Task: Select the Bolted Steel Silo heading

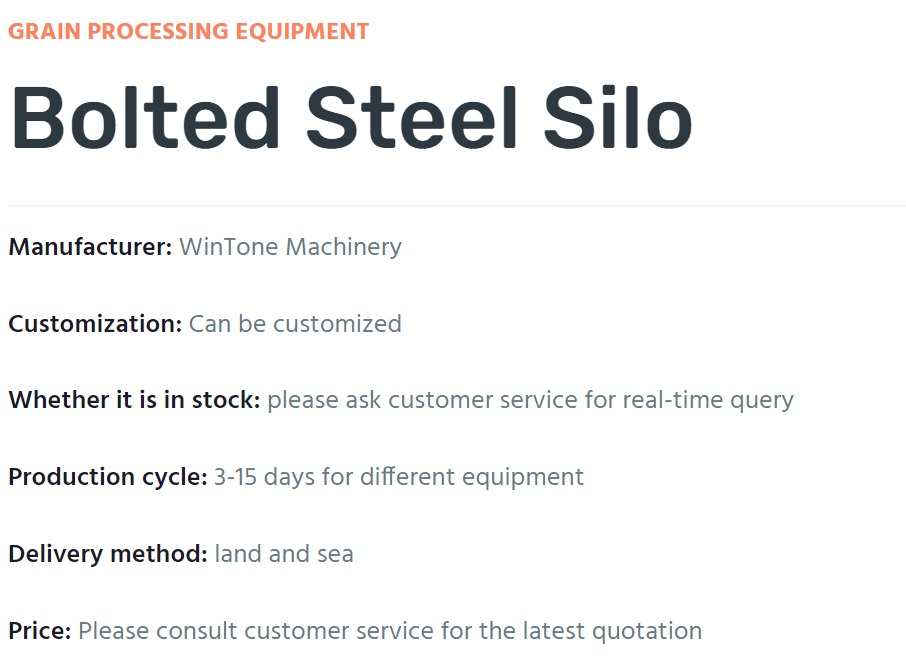Action: 351,118
